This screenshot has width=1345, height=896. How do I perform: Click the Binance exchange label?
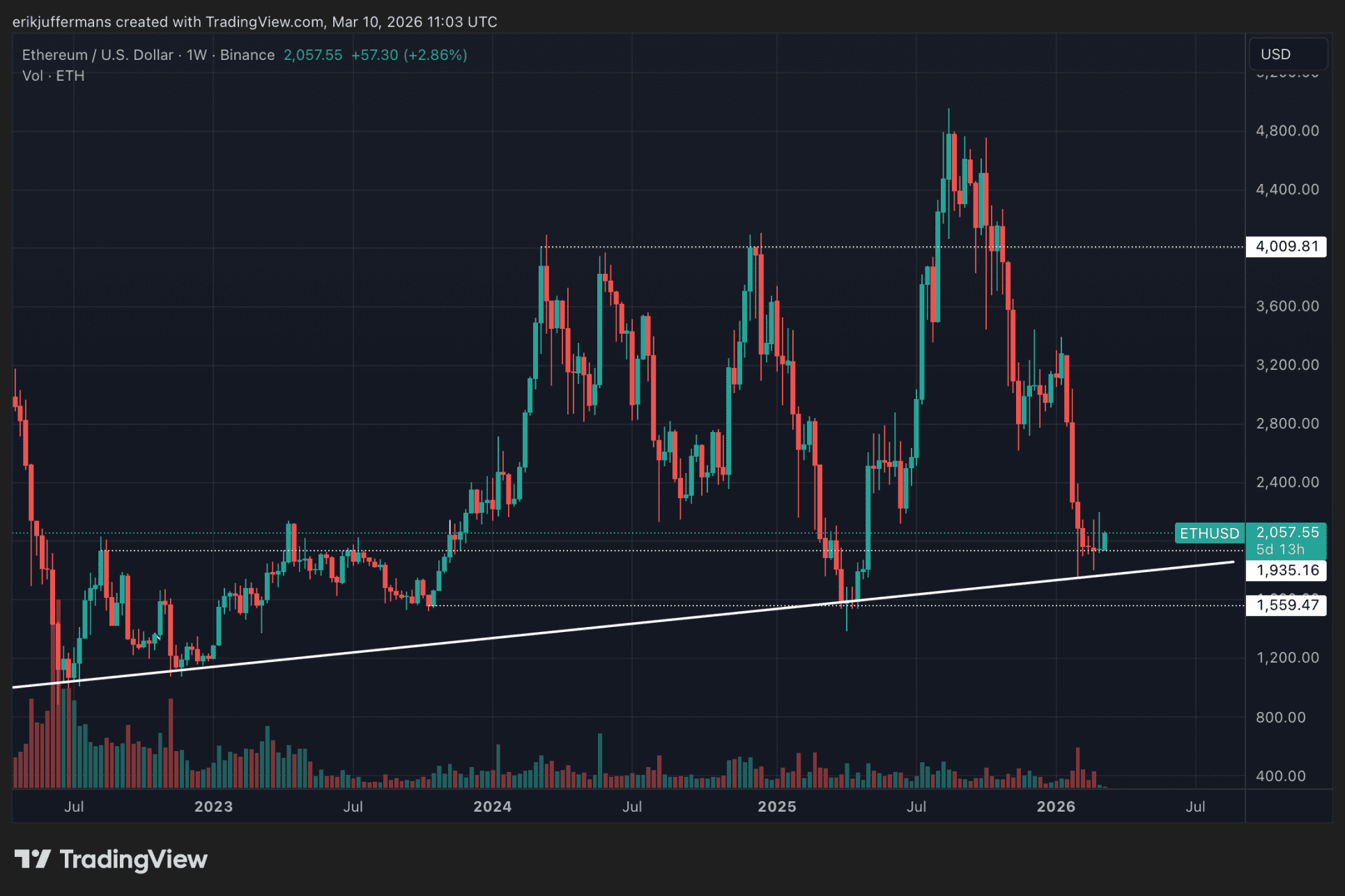(247, 55)
